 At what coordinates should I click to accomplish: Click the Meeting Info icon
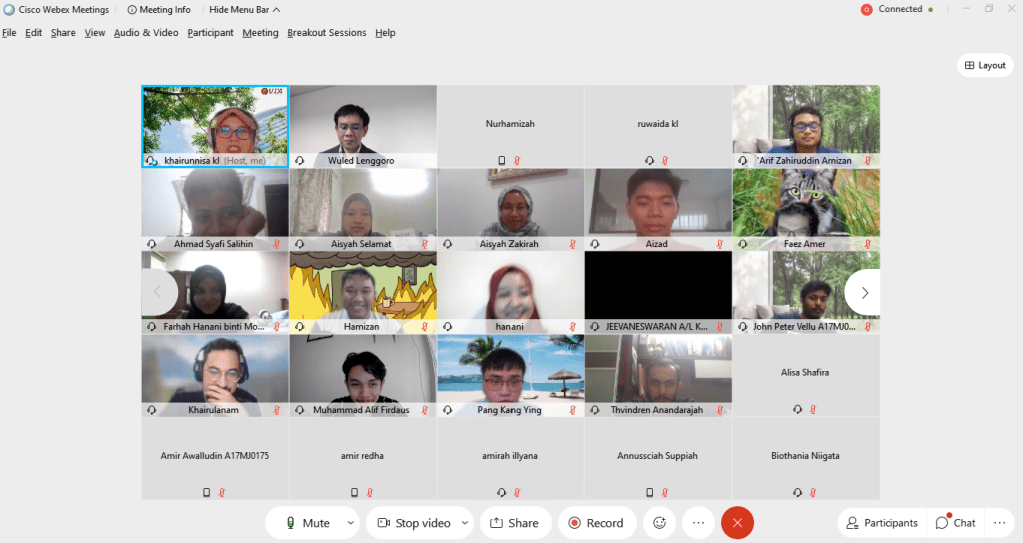132,10
